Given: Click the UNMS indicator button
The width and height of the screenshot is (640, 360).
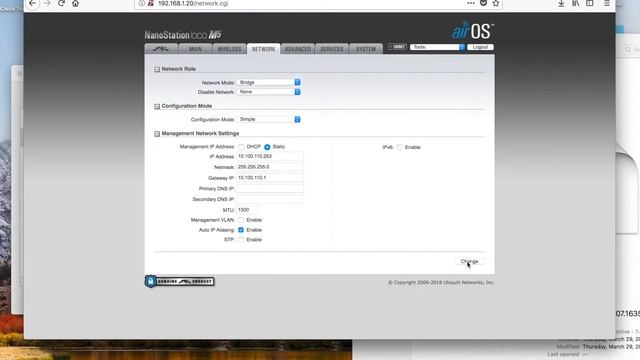Looking at the screenshot, I should 397,47.
